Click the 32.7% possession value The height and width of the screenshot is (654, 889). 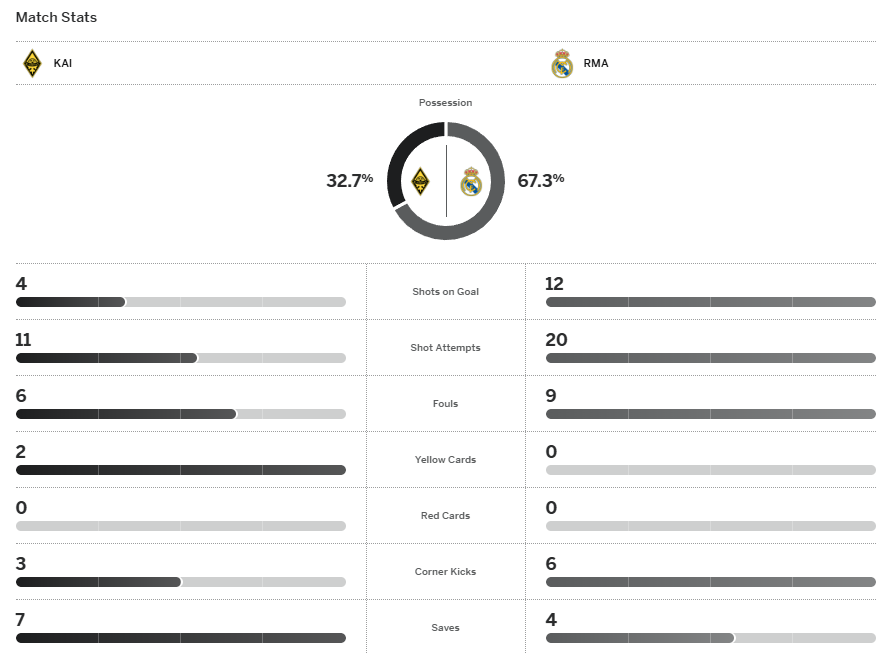point(349,181)
